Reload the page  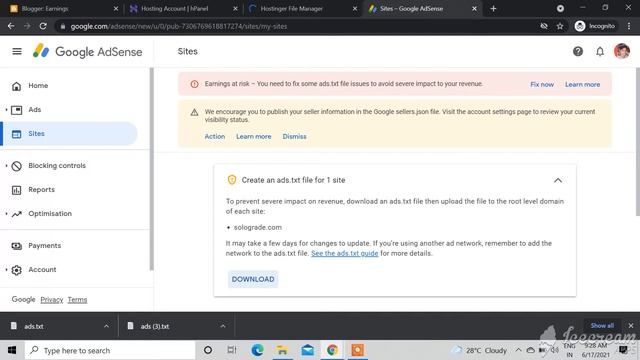coord(43,26)
